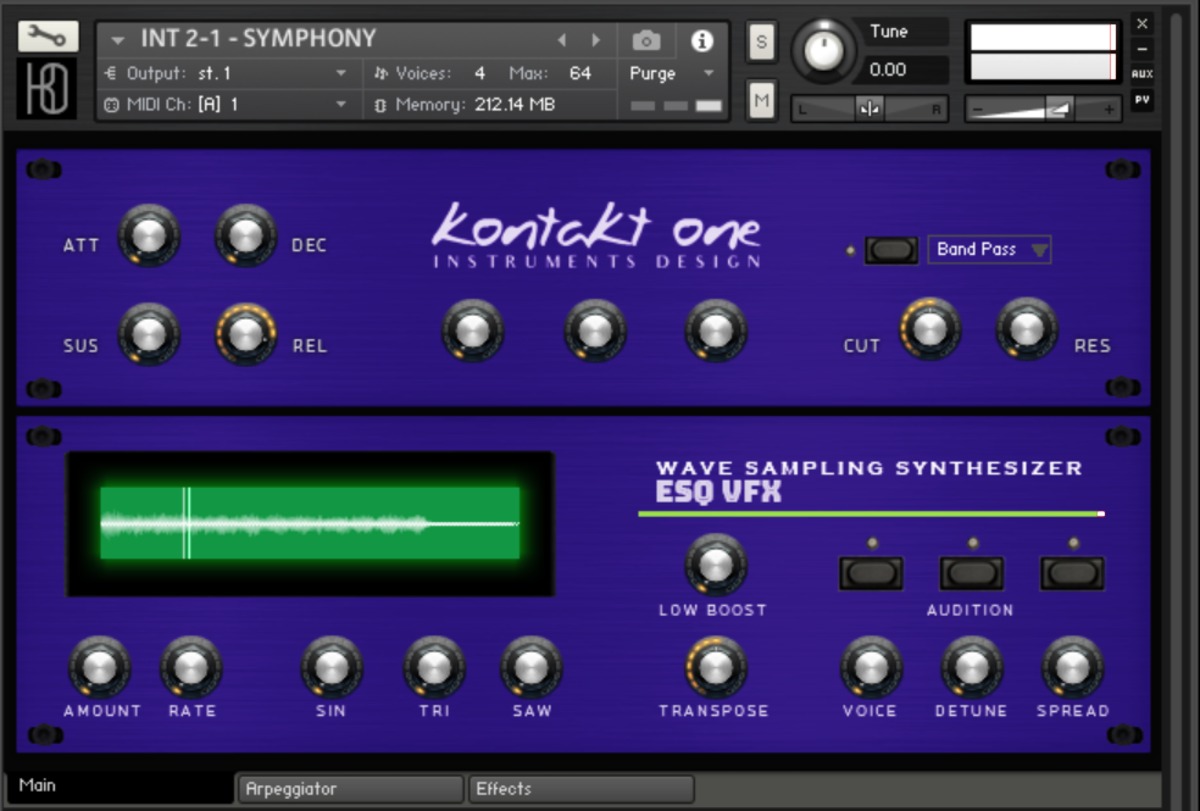Select next instrument preset arrow

pyautogui.click(x=596, y=40)
